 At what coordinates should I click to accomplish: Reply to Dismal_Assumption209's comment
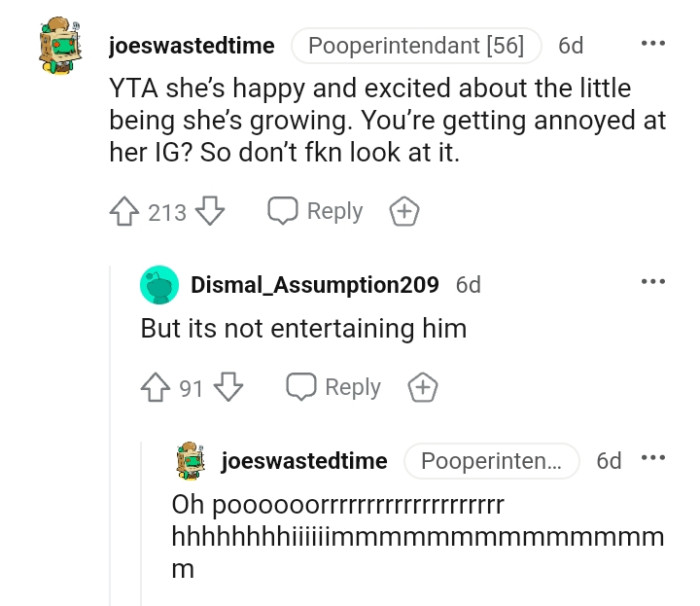[334, 387]
